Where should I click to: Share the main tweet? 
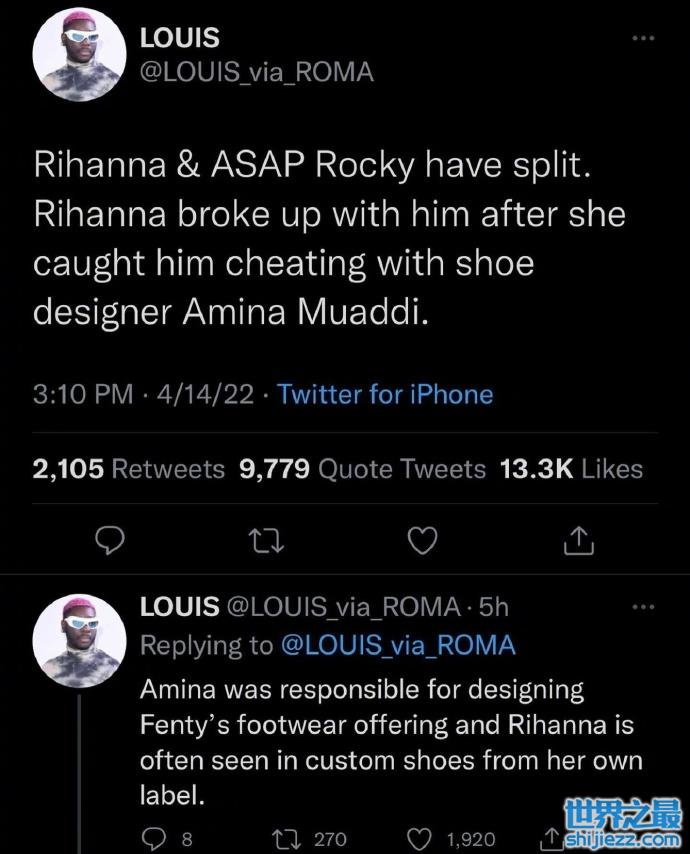click(580, 541)
